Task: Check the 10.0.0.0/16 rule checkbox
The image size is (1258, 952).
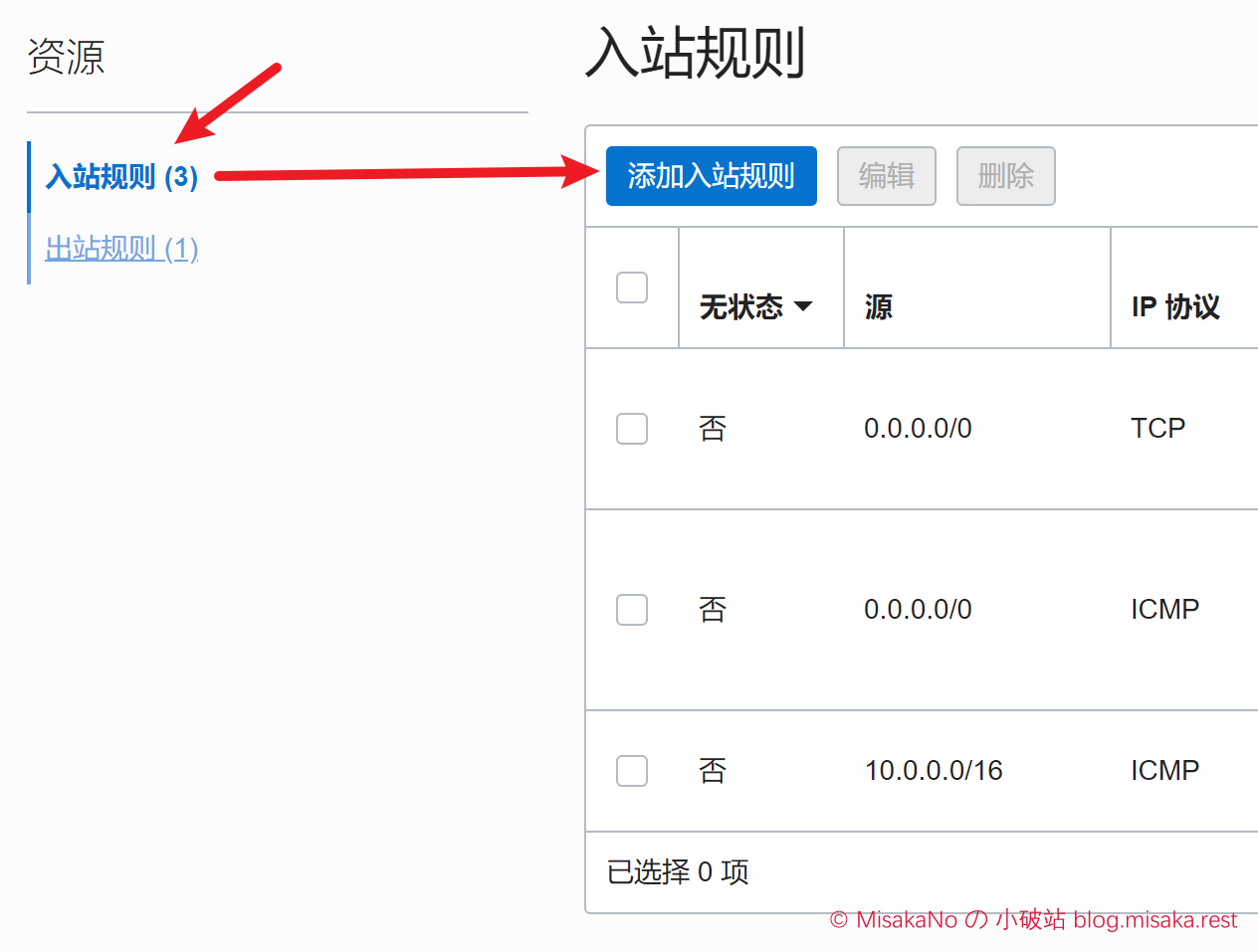Action: (x=632, y=771)
